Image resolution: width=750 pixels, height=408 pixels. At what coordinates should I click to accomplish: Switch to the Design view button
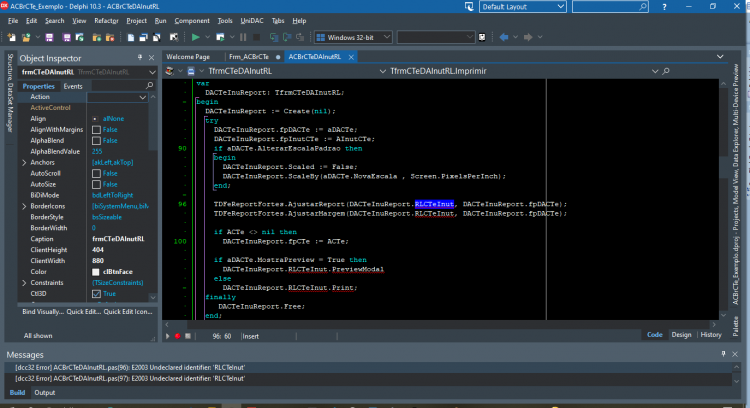coord(681,335)
